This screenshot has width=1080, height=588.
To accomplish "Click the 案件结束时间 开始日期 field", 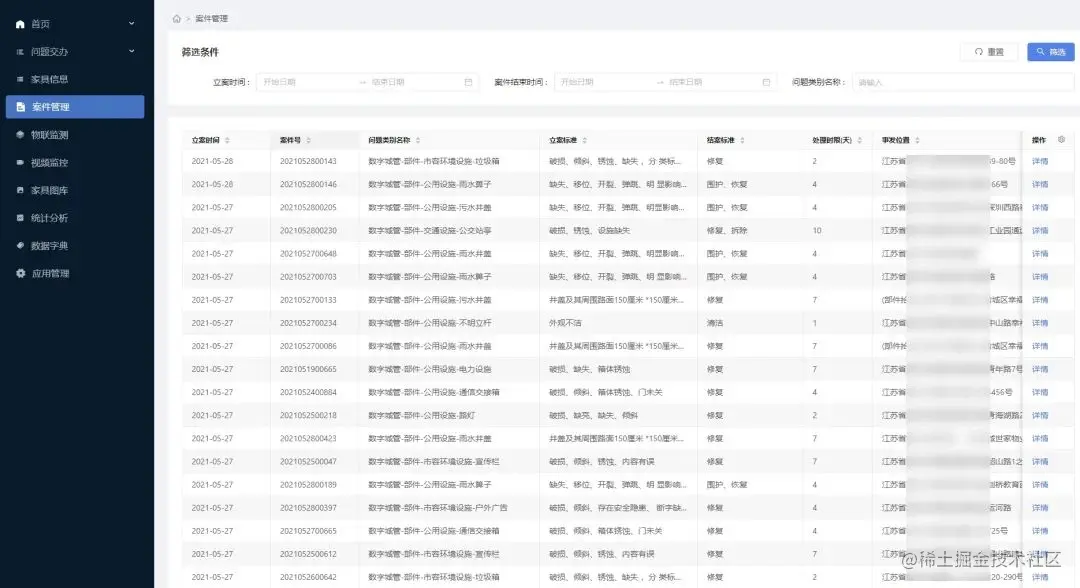I will click(605, 82).
